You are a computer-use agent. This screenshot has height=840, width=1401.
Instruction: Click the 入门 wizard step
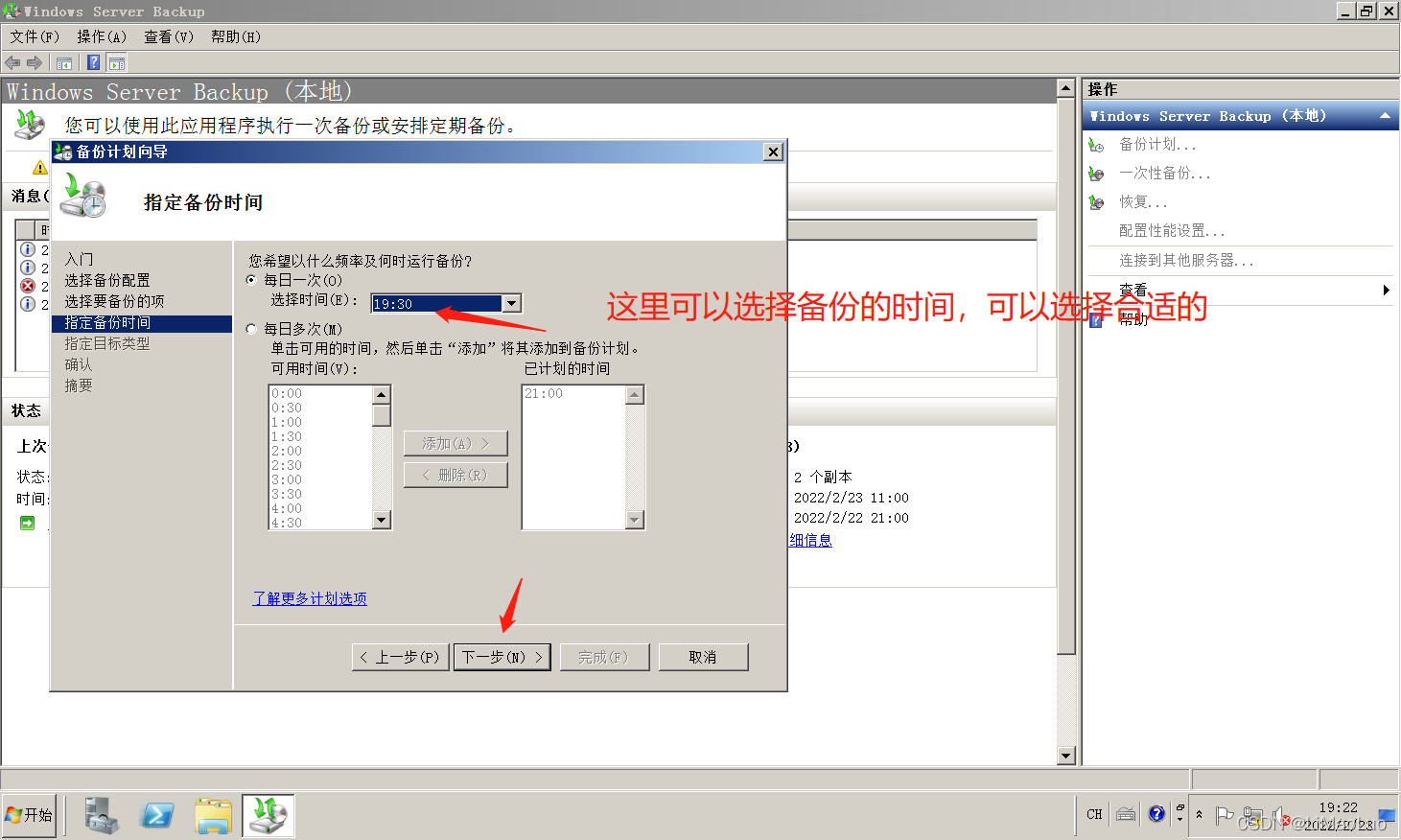79,259
